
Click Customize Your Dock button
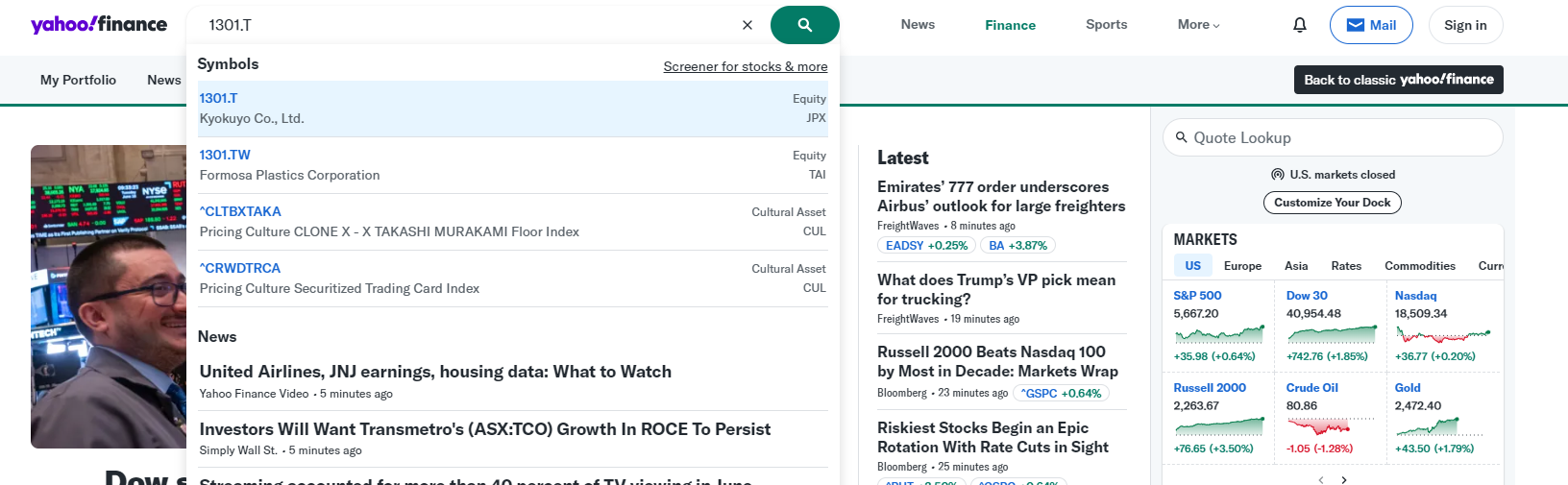1333,203
